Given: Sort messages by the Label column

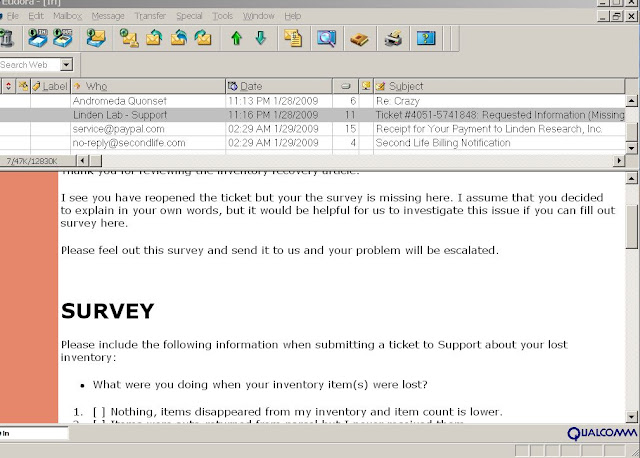Looking at the screenshot, I should [51, 86].
